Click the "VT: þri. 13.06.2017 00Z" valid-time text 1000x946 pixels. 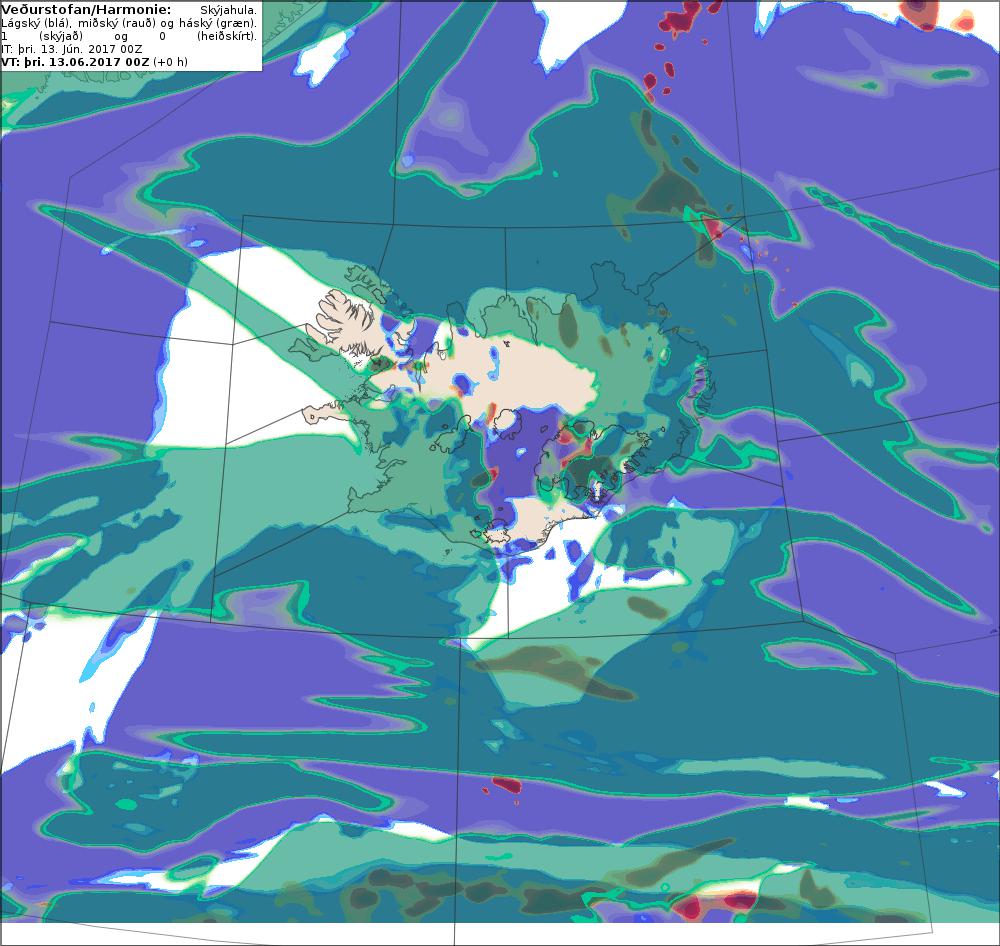tap(75, 62)
